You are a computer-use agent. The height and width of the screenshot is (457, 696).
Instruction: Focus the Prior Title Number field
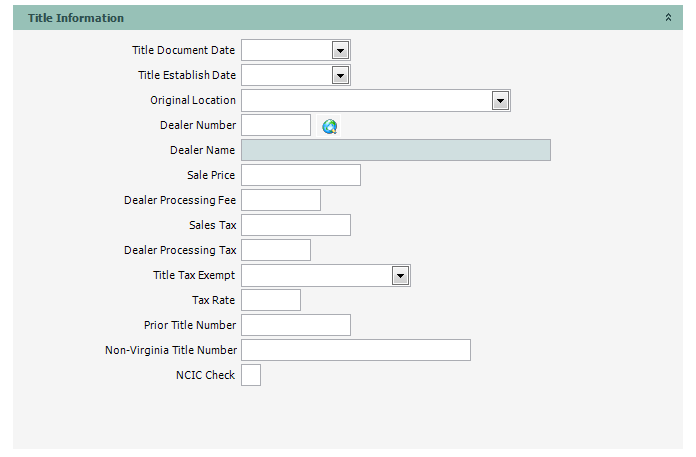(x=295, y=325)
